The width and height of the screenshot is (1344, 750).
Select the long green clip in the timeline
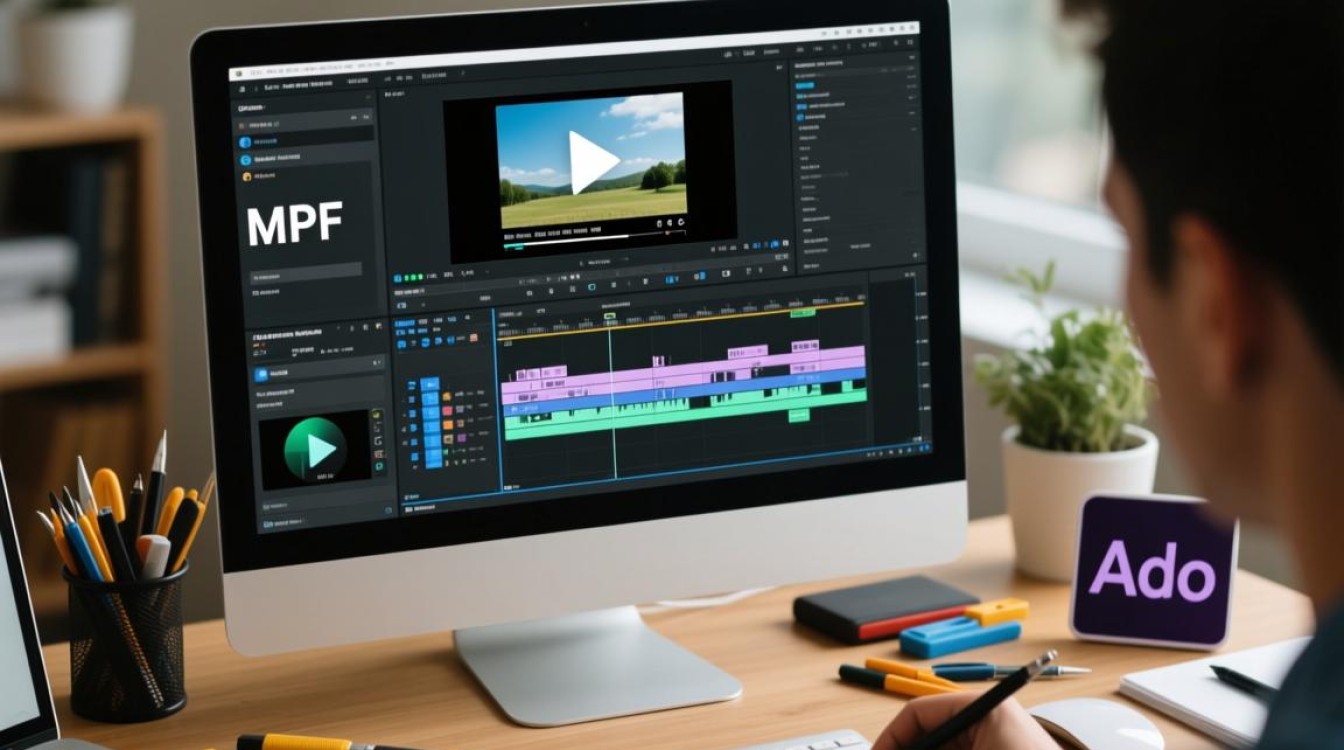pos(684,411)
